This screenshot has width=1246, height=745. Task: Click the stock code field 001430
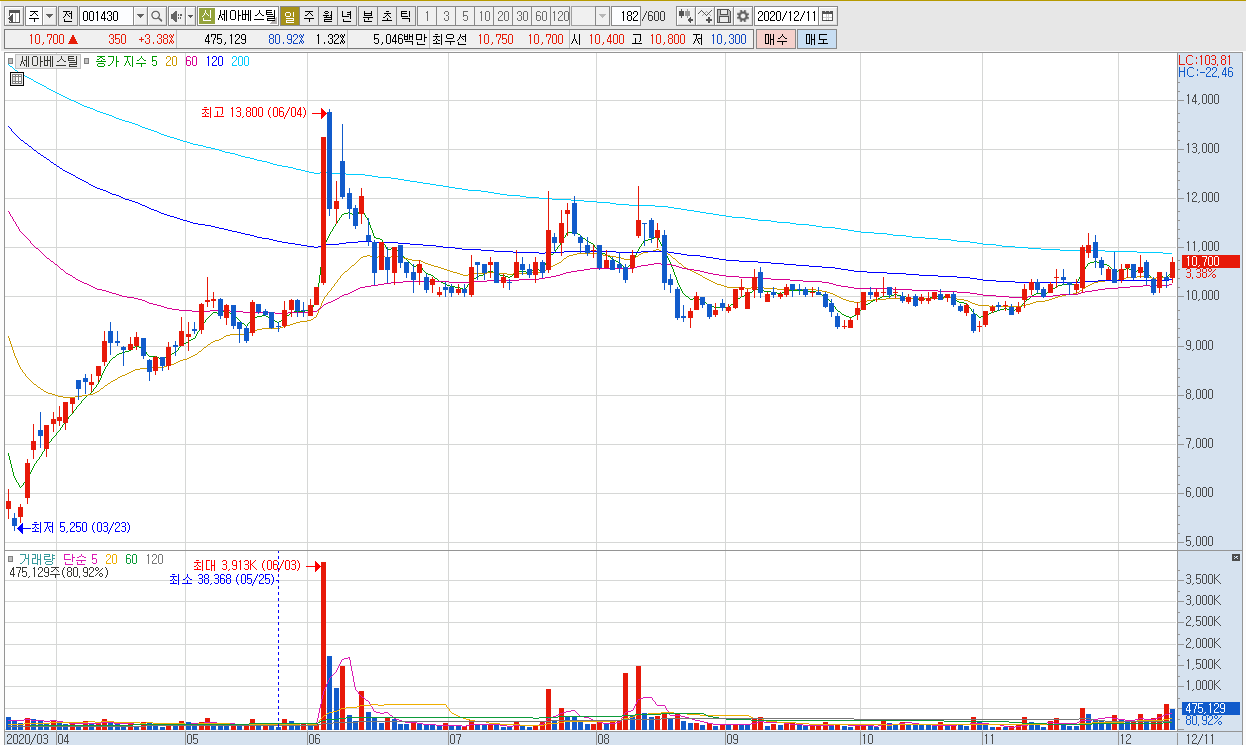click(x=105, y=16)
